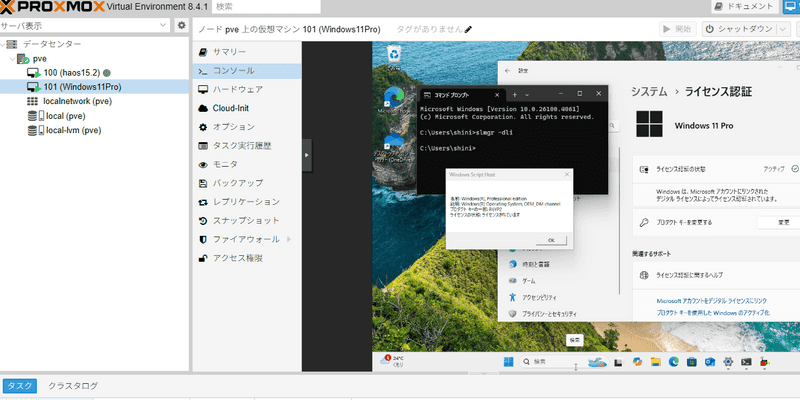Click the 開始 start button
This screenshot has height=400, width=800.
679,29
